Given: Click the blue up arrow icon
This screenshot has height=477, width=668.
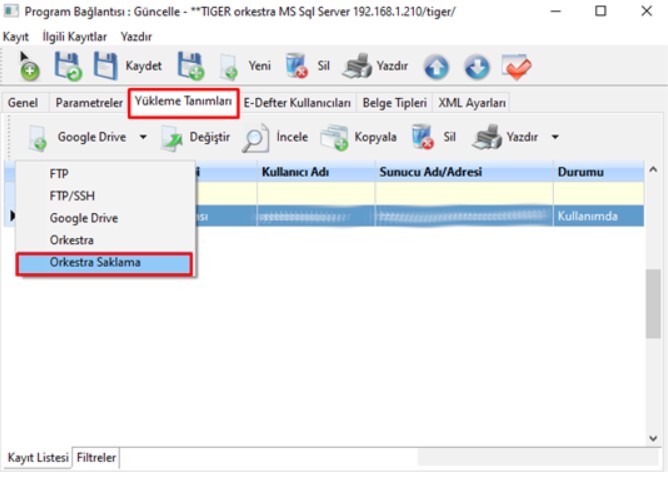Looking at the screenshot, I should pos(436,67).
